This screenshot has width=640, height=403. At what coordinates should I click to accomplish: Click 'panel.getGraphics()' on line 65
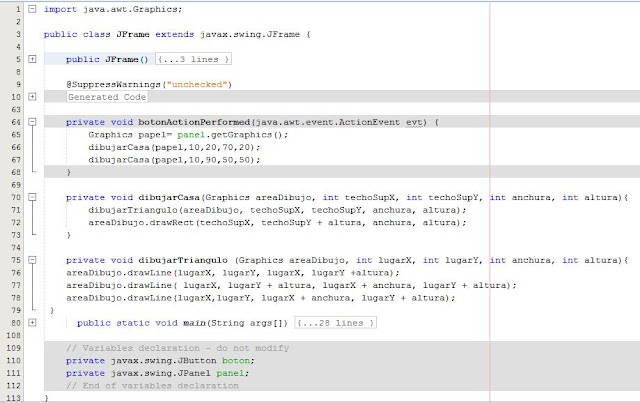coord(230,135)
